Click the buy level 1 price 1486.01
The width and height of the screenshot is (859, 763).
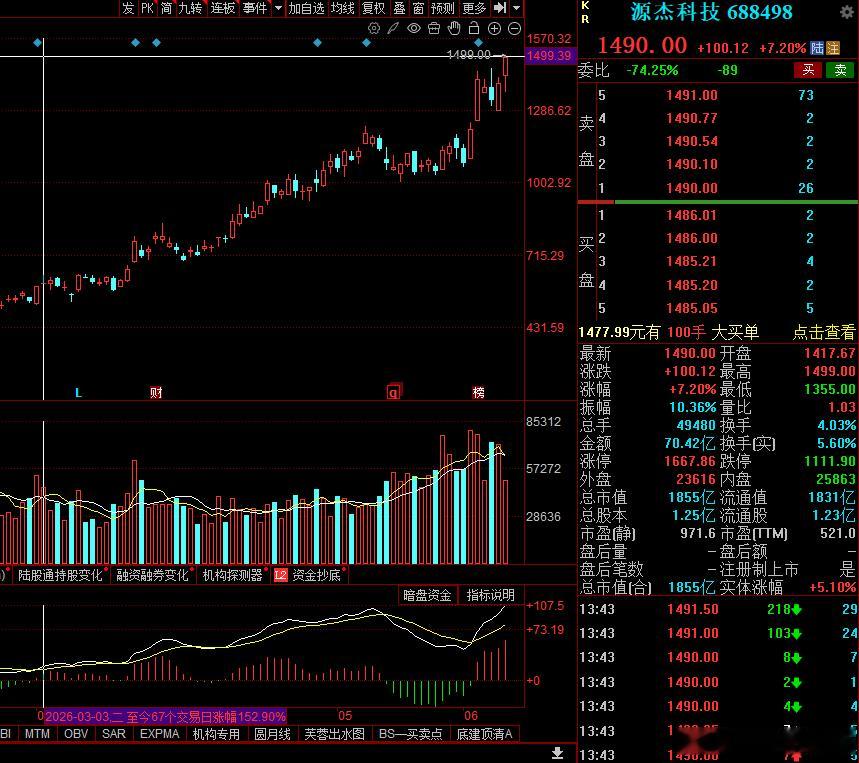(692, 215)
